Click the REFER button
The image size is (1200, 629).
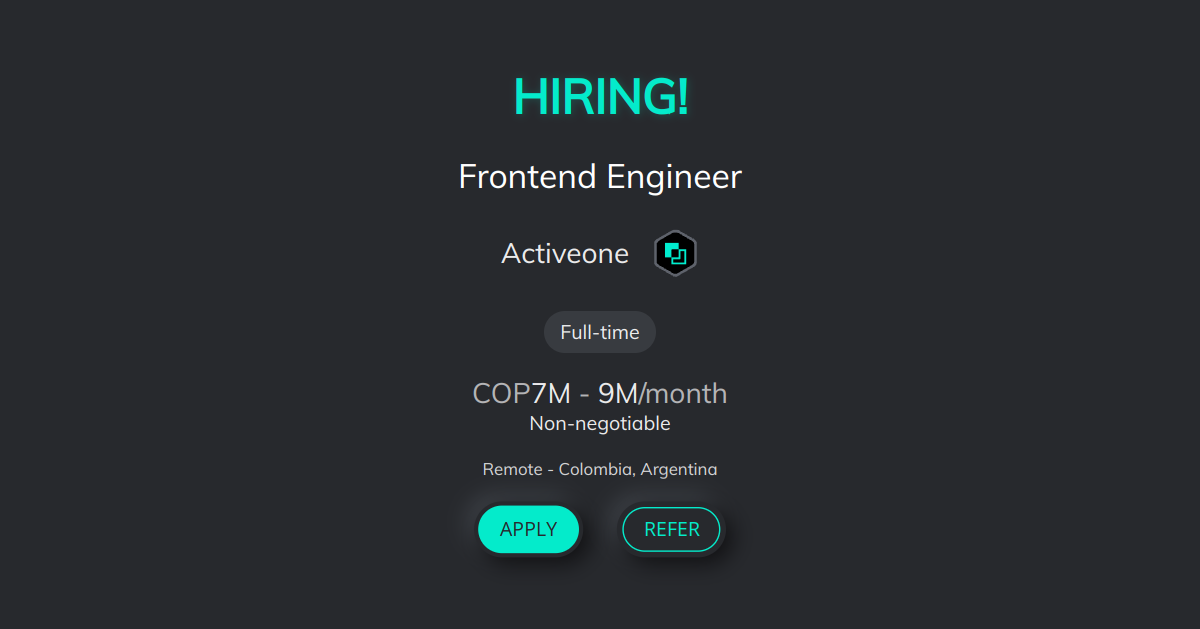point(671,529)
